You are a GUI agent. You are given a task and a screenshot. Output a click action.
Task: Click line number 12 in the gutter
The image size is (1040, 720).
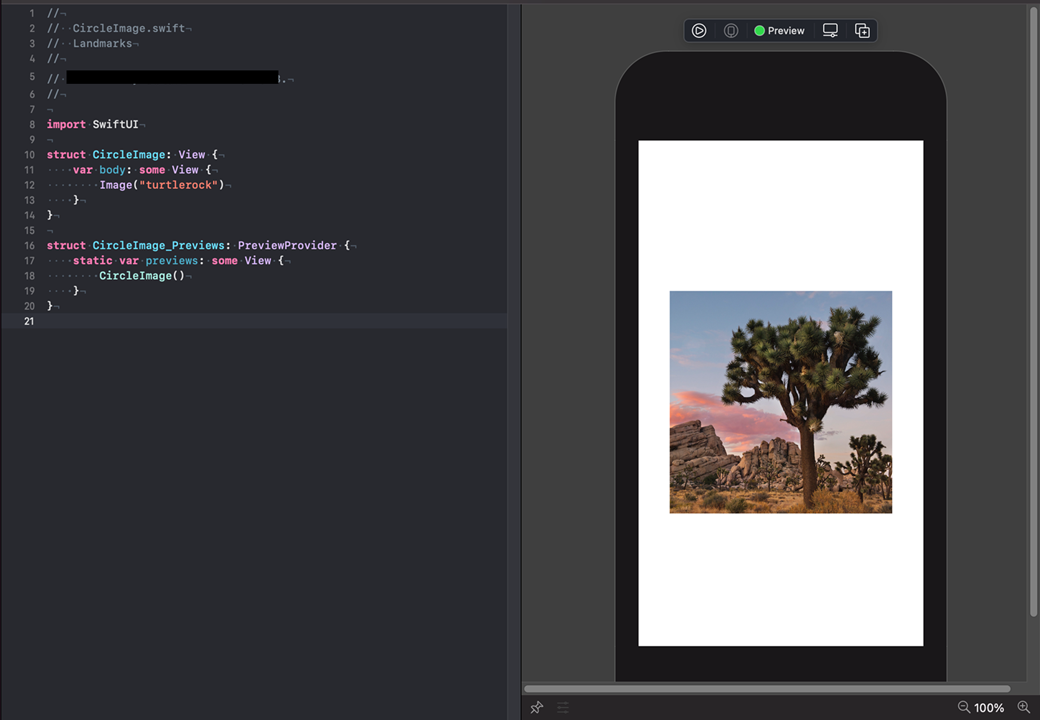click(x=29, y=185)
